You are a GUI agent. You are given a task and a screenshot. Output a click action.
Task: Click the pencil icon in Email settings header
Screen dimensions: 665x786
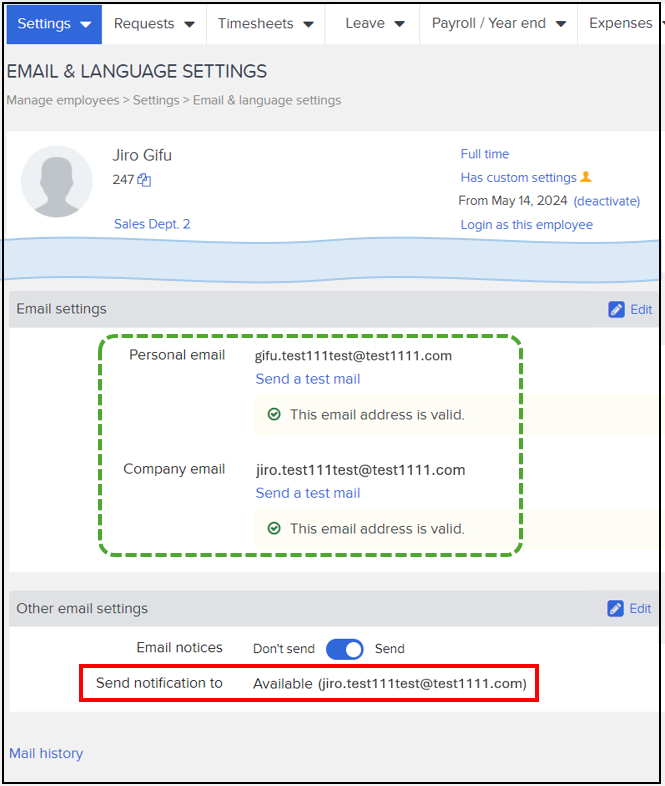tap(617, 310)
